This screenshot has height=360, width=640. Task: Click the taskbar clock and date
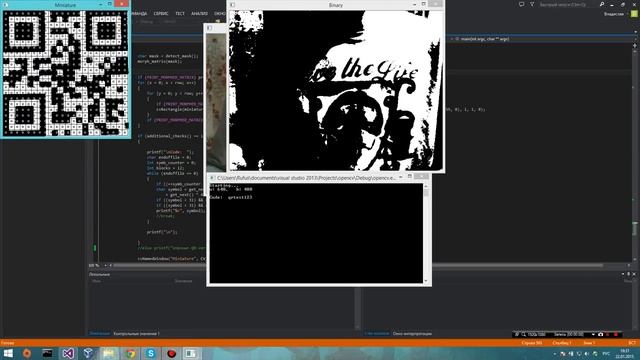[624, 353]
